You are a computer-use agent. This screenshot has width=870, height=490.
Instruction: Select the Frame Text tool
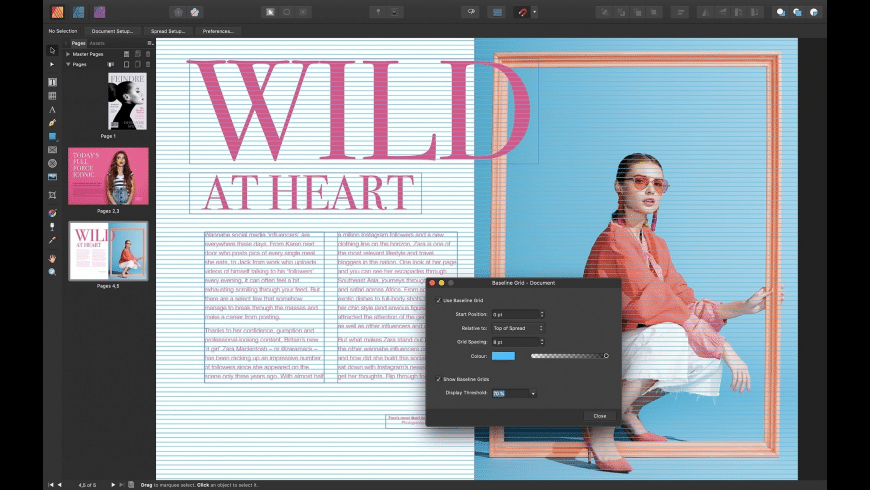52,82
